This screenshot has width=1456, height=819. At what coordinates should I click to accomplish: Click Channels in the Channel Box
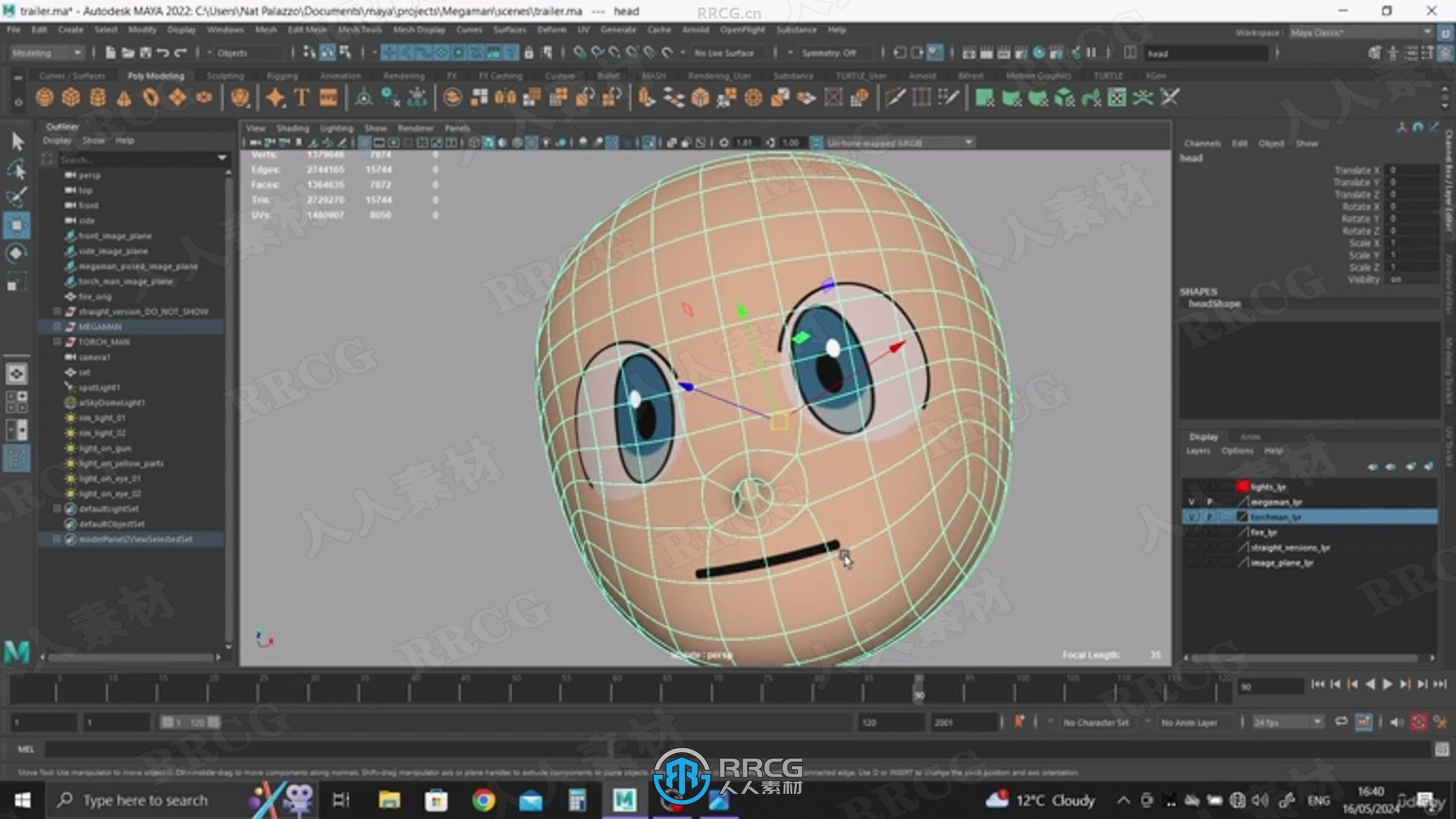click(1203, 143)
